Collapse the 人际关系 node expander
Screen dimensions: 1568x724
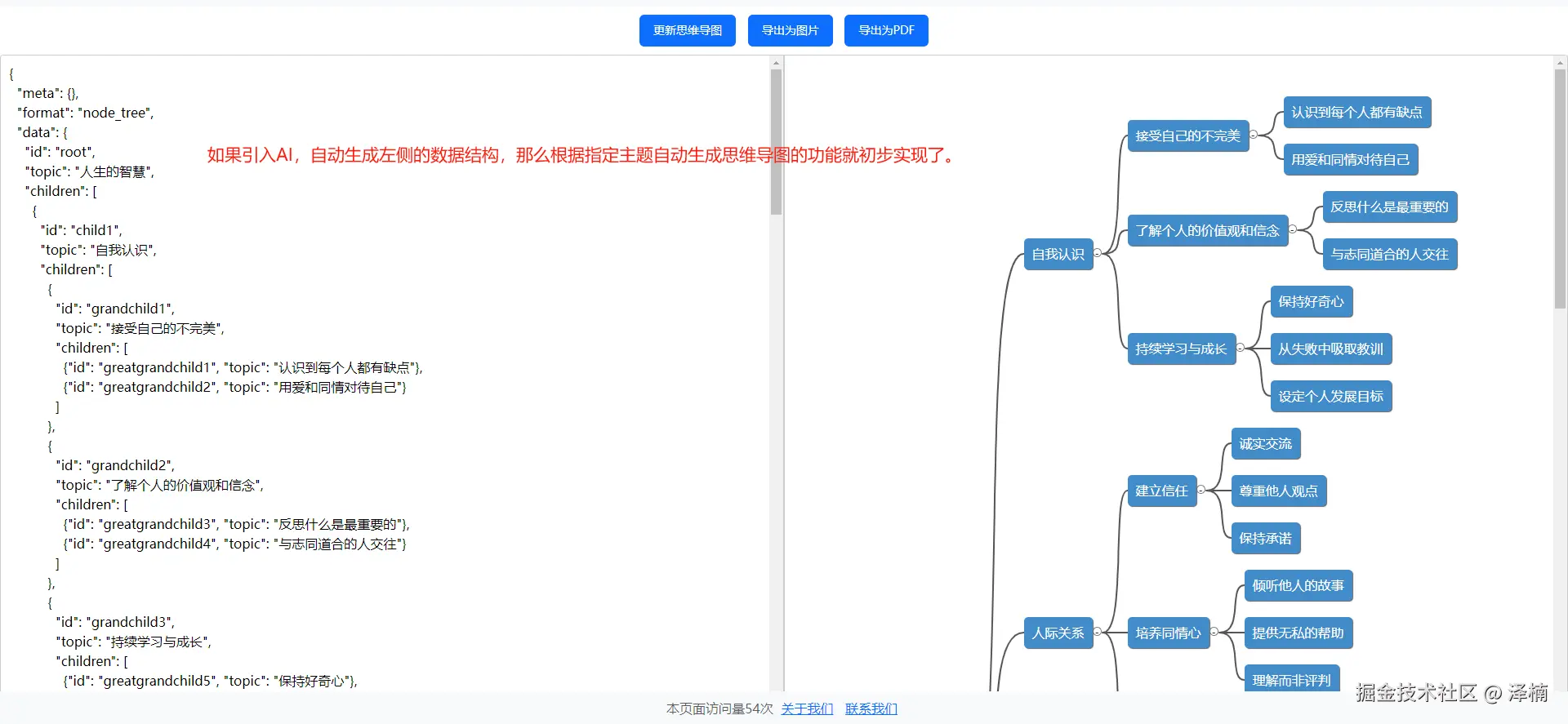click(x=1098, y=632)
